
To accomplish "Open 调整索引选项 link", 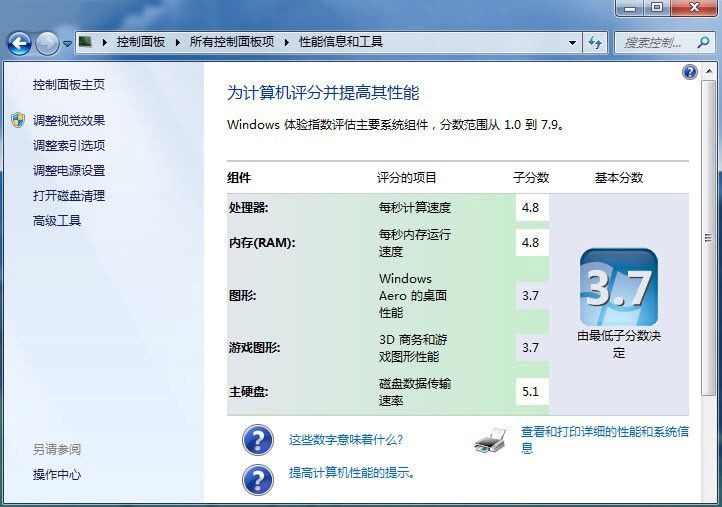I will pyautogui.click(x=69, y=146).
